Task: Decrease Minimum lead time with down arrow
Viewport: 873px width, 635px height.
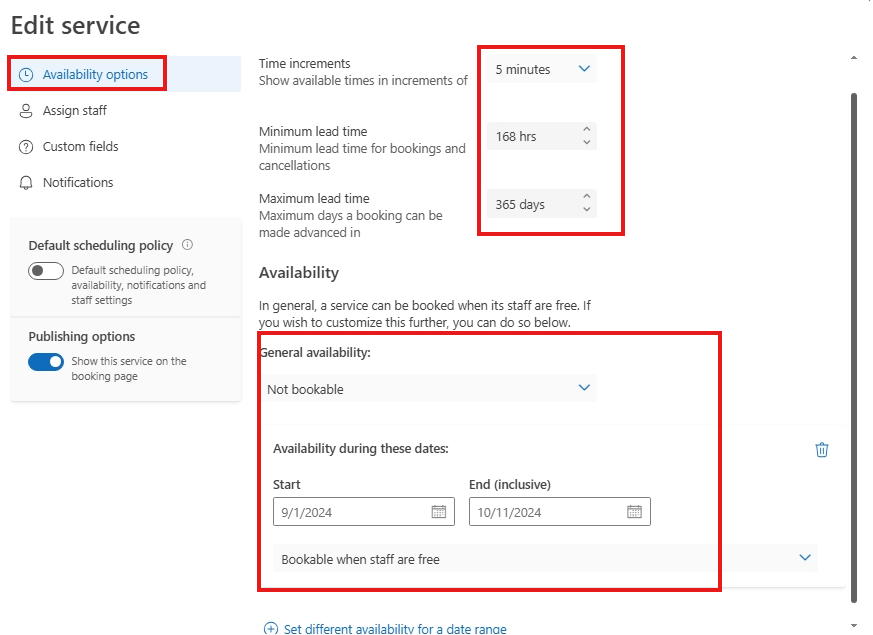Action: (586, 142)
